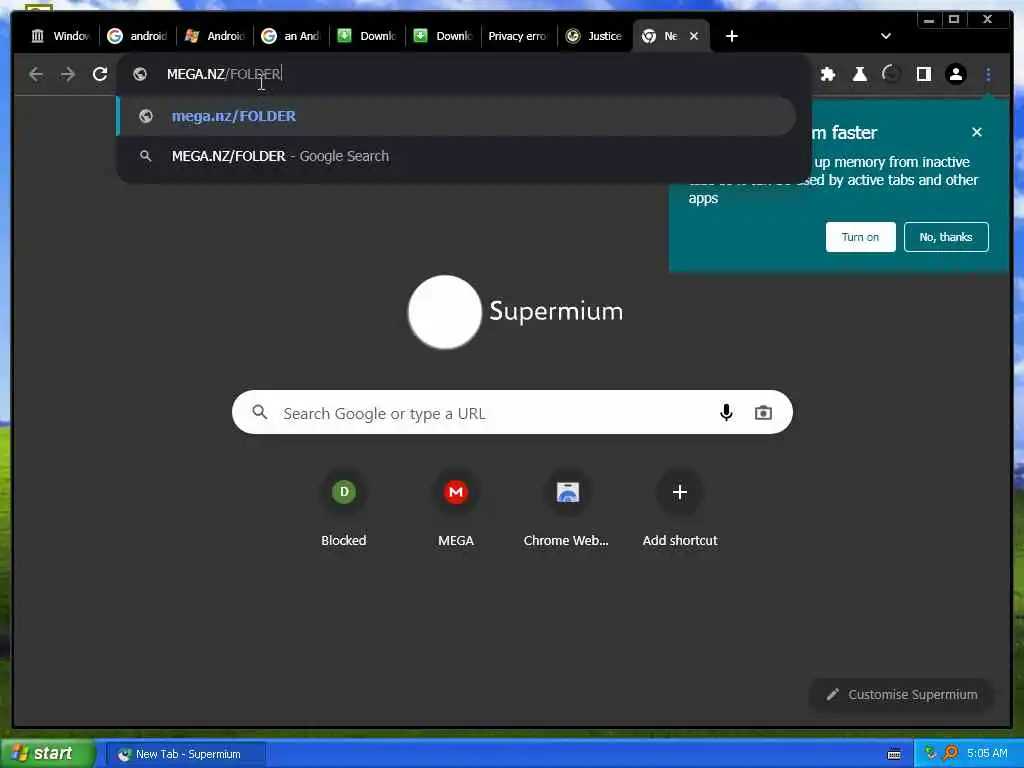Open the Extensions puzzle icon
The width and height of the screenshot is (1024, 768).
pos(828,74)
